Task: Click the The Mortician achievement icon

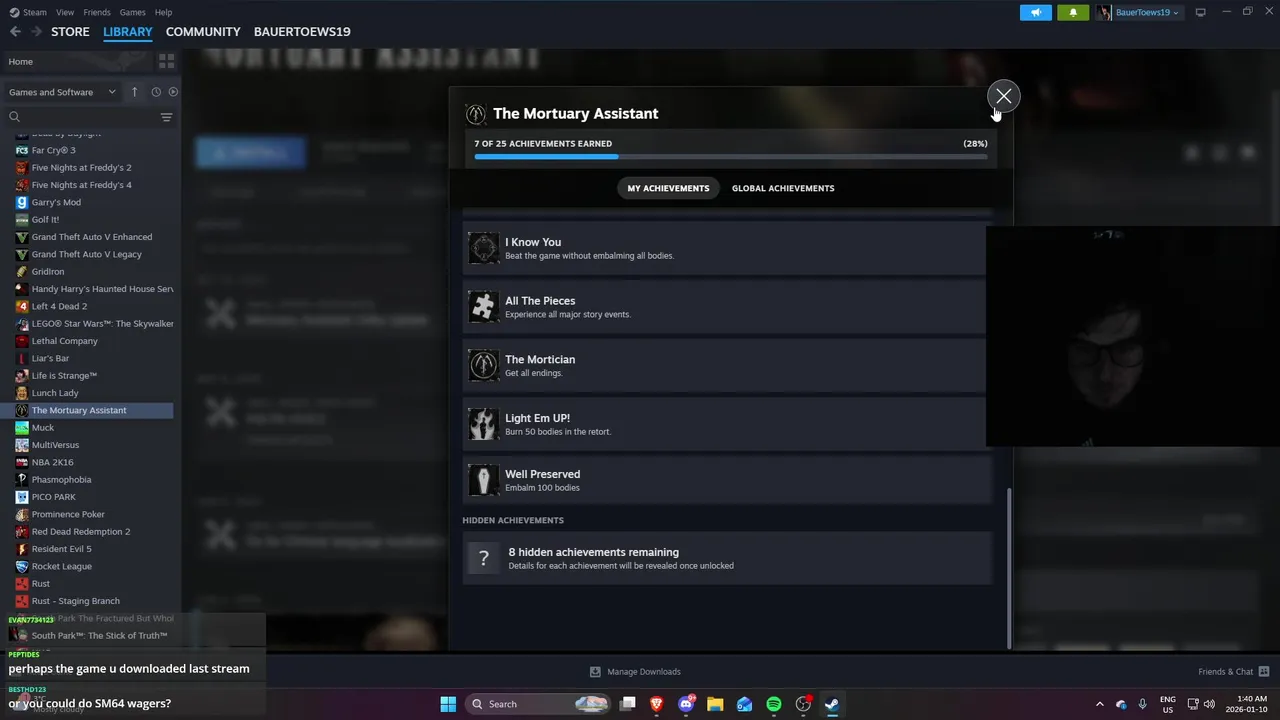Action: [484, 365]
